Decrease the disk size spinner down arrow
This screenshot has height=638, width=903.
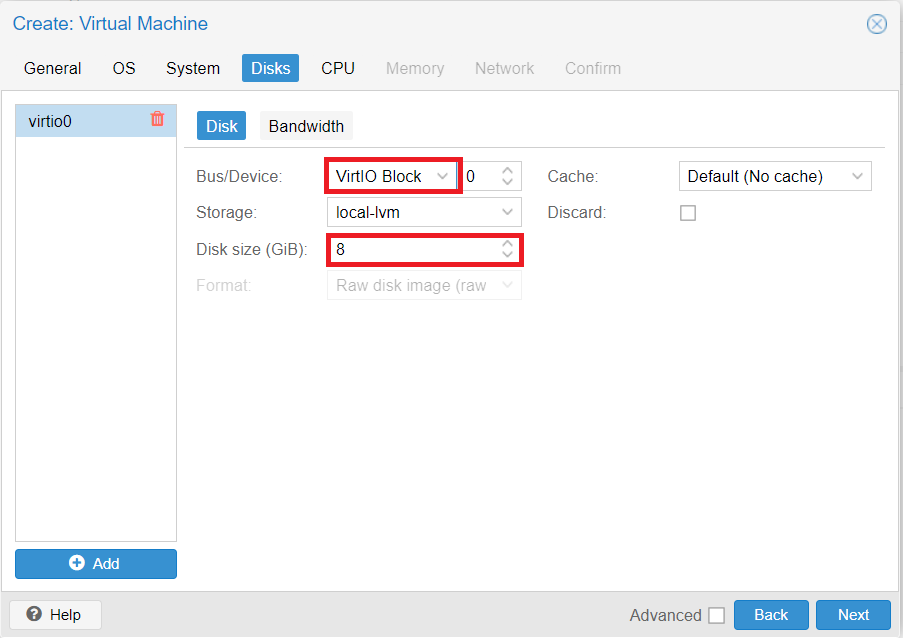507,255
